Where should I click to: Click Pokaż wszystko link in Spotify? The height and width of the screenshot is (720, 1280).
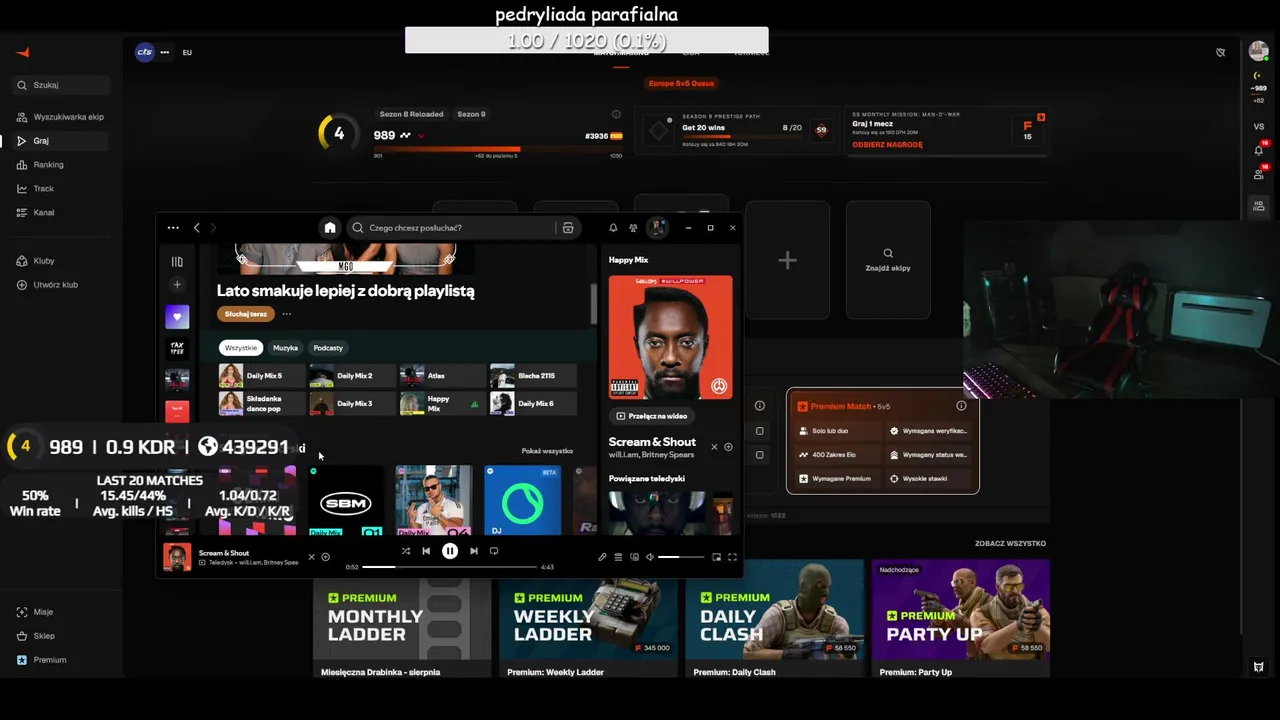[547, 451]
